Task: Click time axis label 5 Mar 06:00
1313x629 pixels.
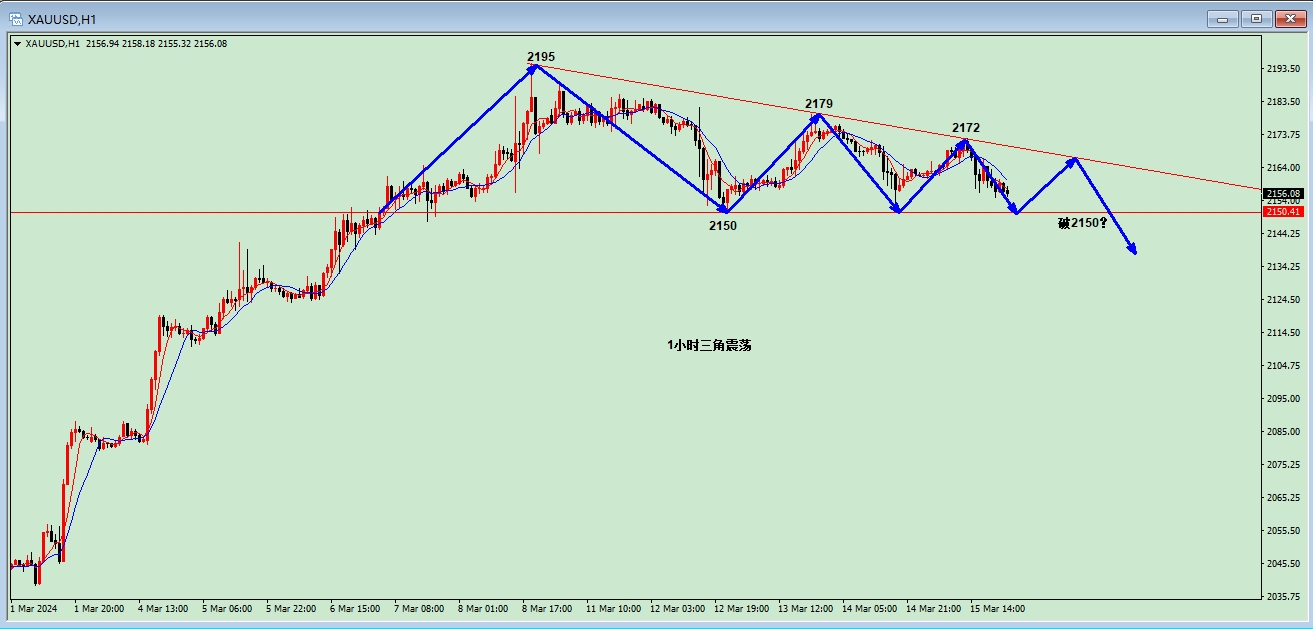Action: [x=229, y=608]
